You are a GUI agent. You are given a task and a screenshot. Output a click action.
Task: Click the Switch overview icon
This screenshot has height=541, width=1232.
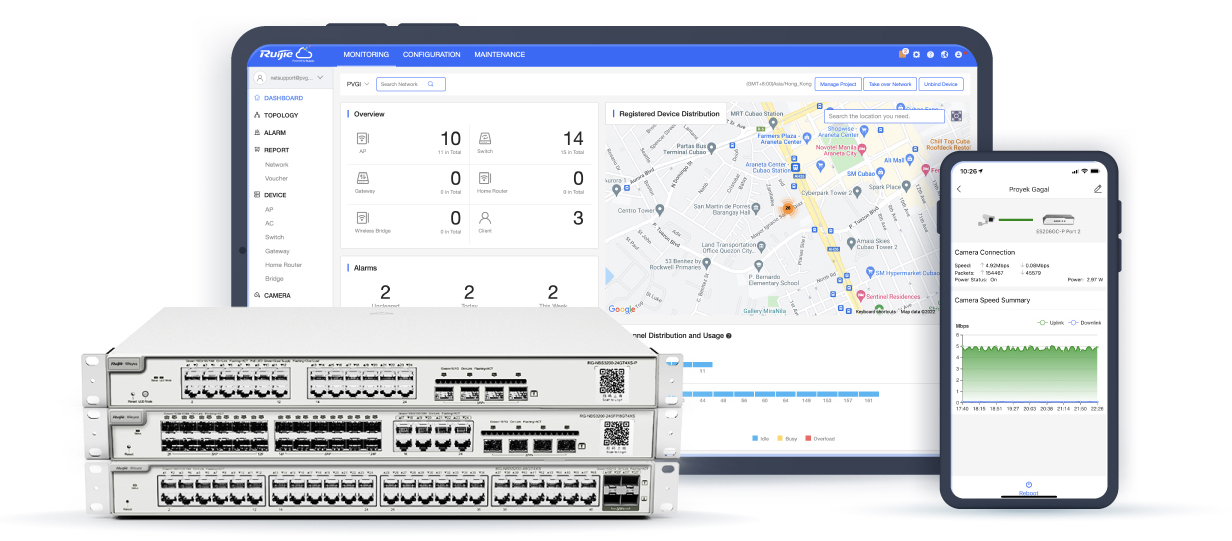[483, 139]
